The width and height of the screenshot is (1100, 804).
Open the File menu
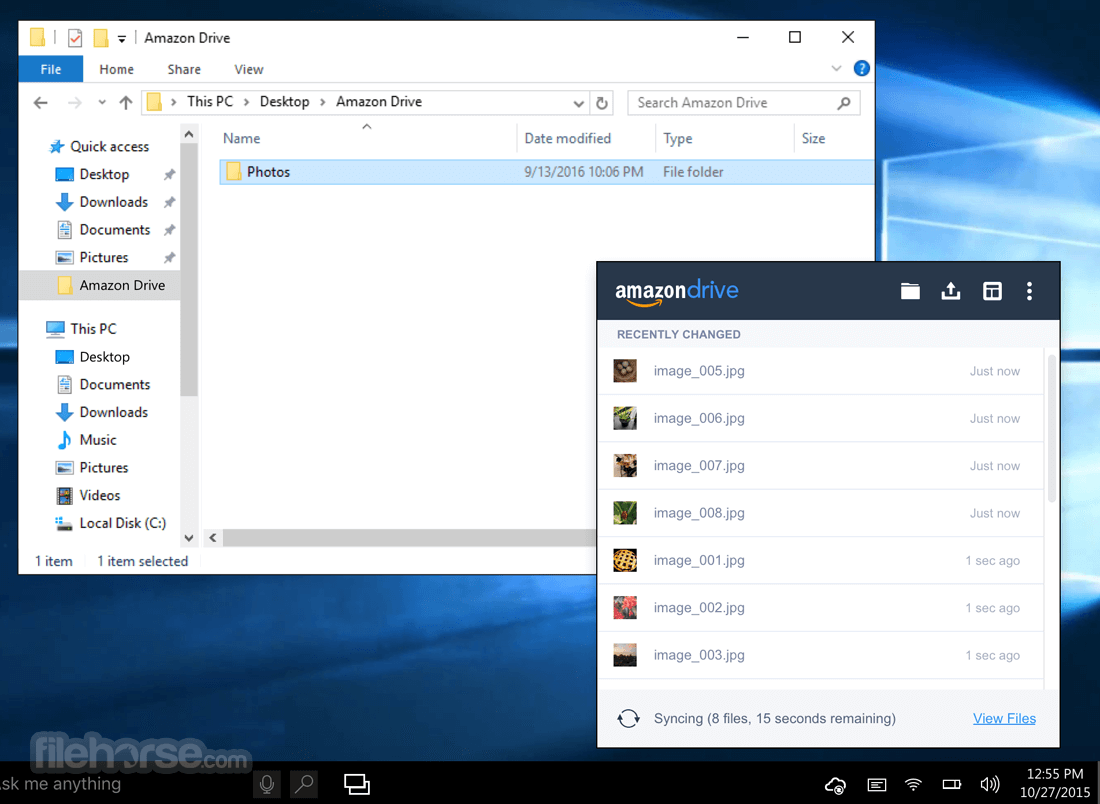point(50,69)
